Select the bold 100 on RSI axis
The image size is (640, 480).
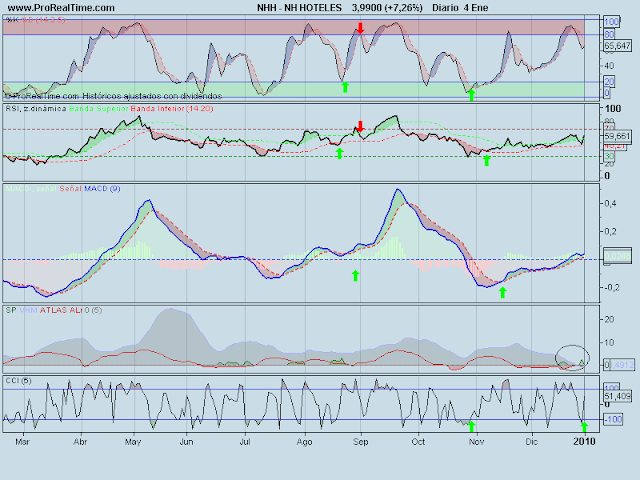(613, 109)
